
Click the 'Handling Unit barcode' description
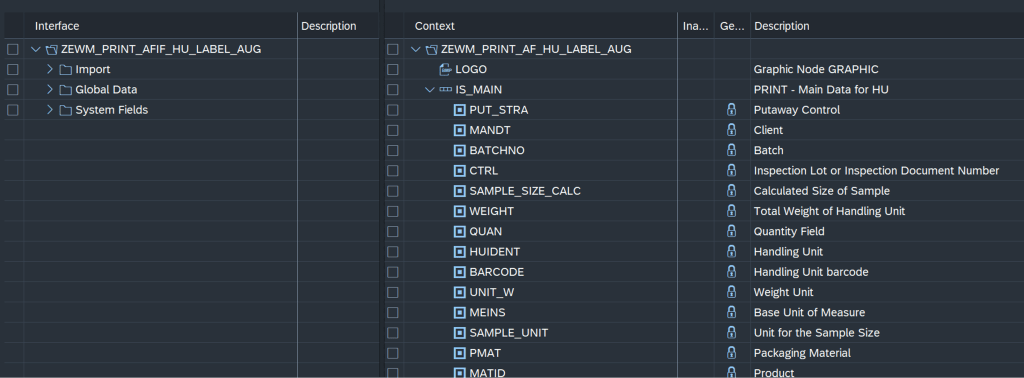coord(811,272)
